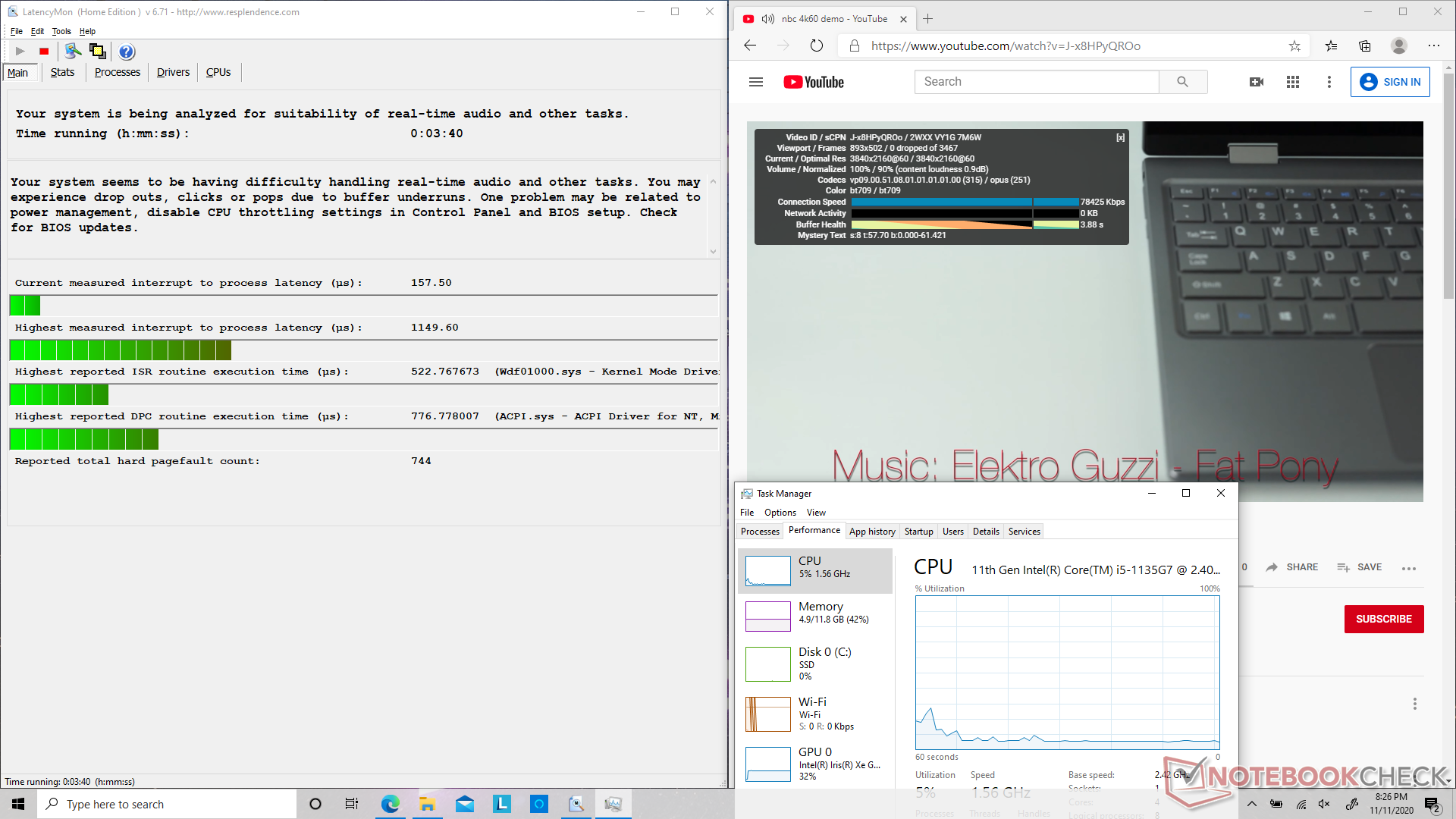1456x819 pixels.
Task: Click into the YouTube search field
Action: (1036, 82)
